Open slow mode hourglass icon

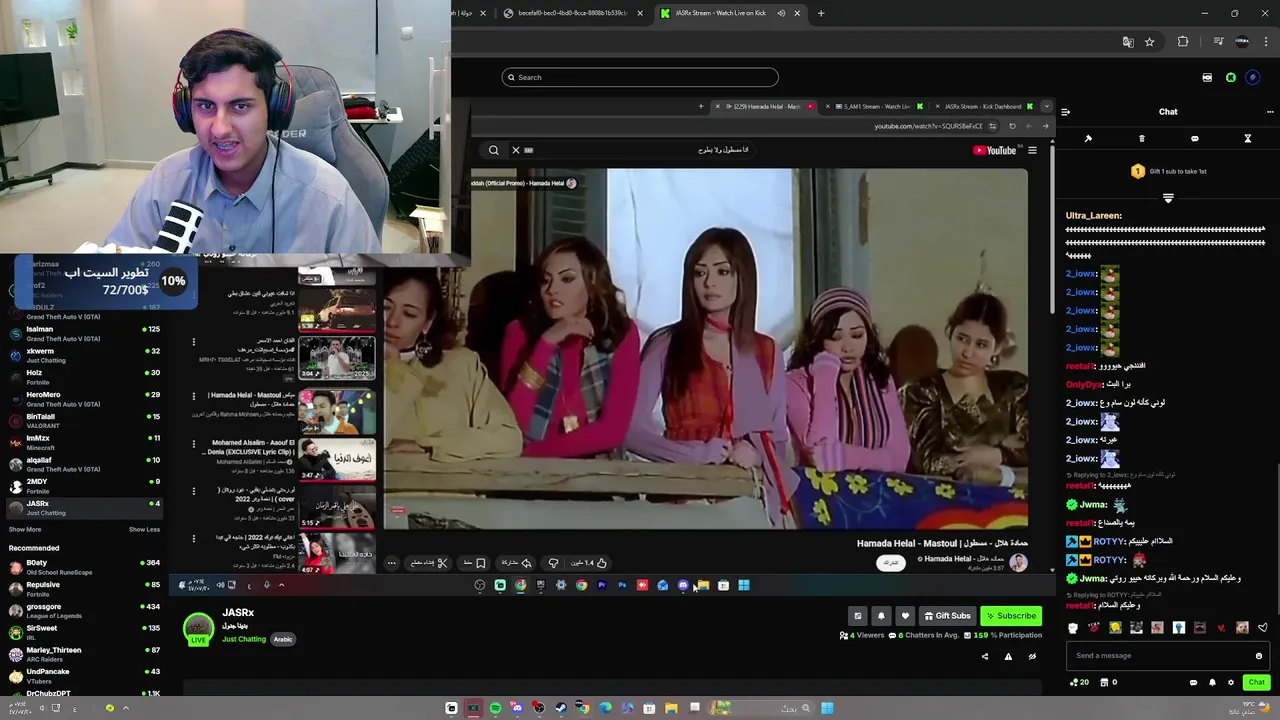click(x=1247, y=139)
